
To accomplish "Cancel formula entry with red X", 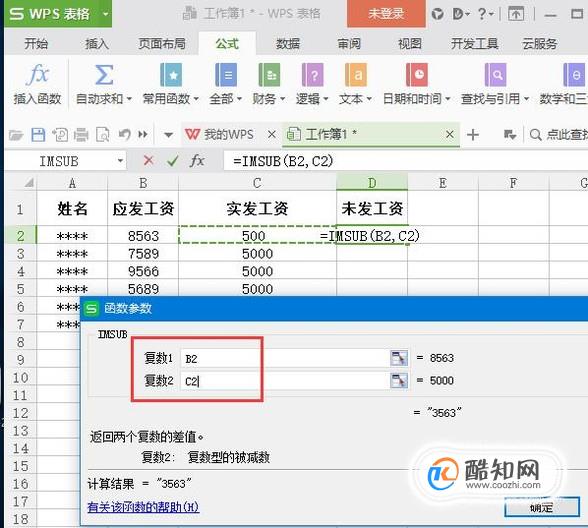I will click(148, 161).
